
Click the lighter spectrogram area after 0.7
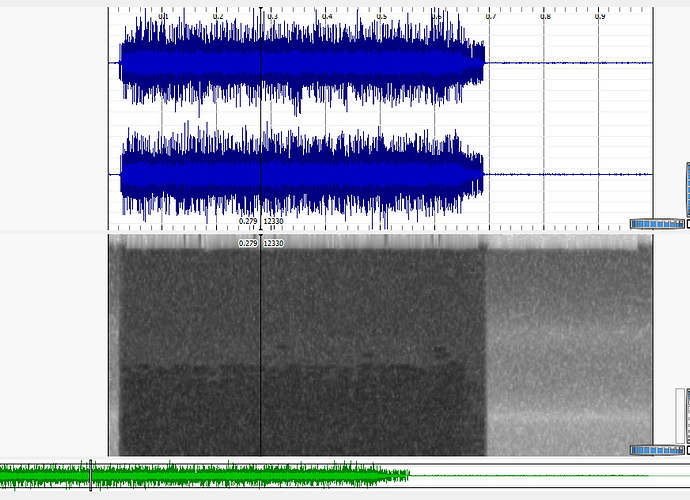(568, 340)
